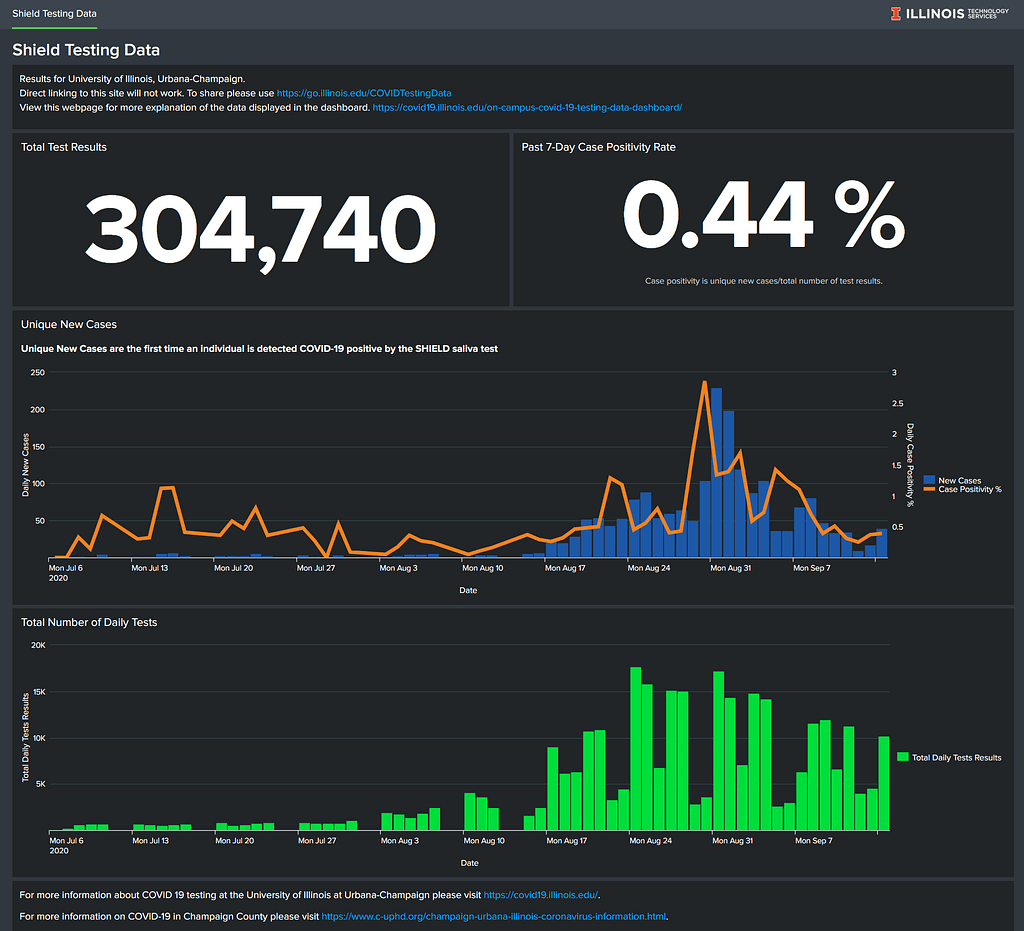Click the Past 7-Day Case Positivity Rate title
The height and width of the screenshot is (931, 1024).
coord(598,148)
